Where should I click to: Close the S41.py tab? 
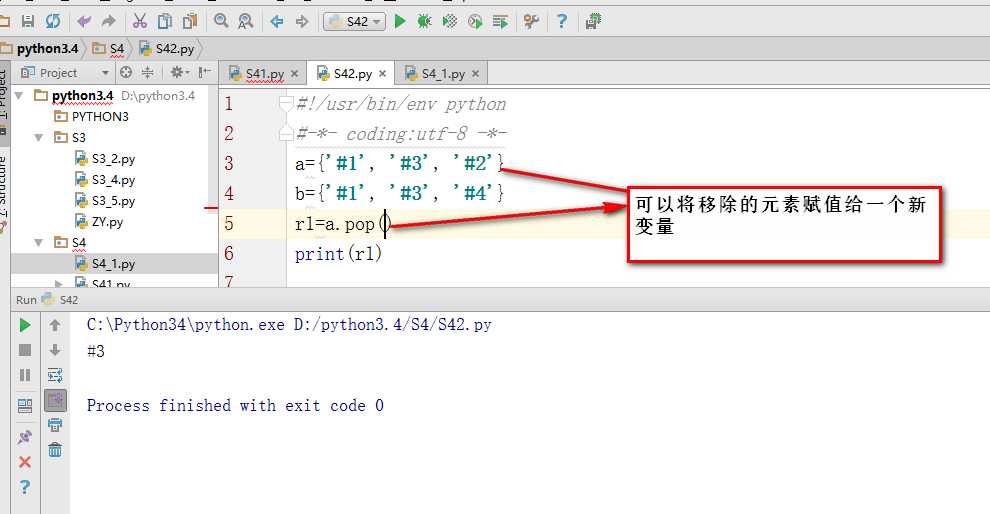tap(294, 74)
